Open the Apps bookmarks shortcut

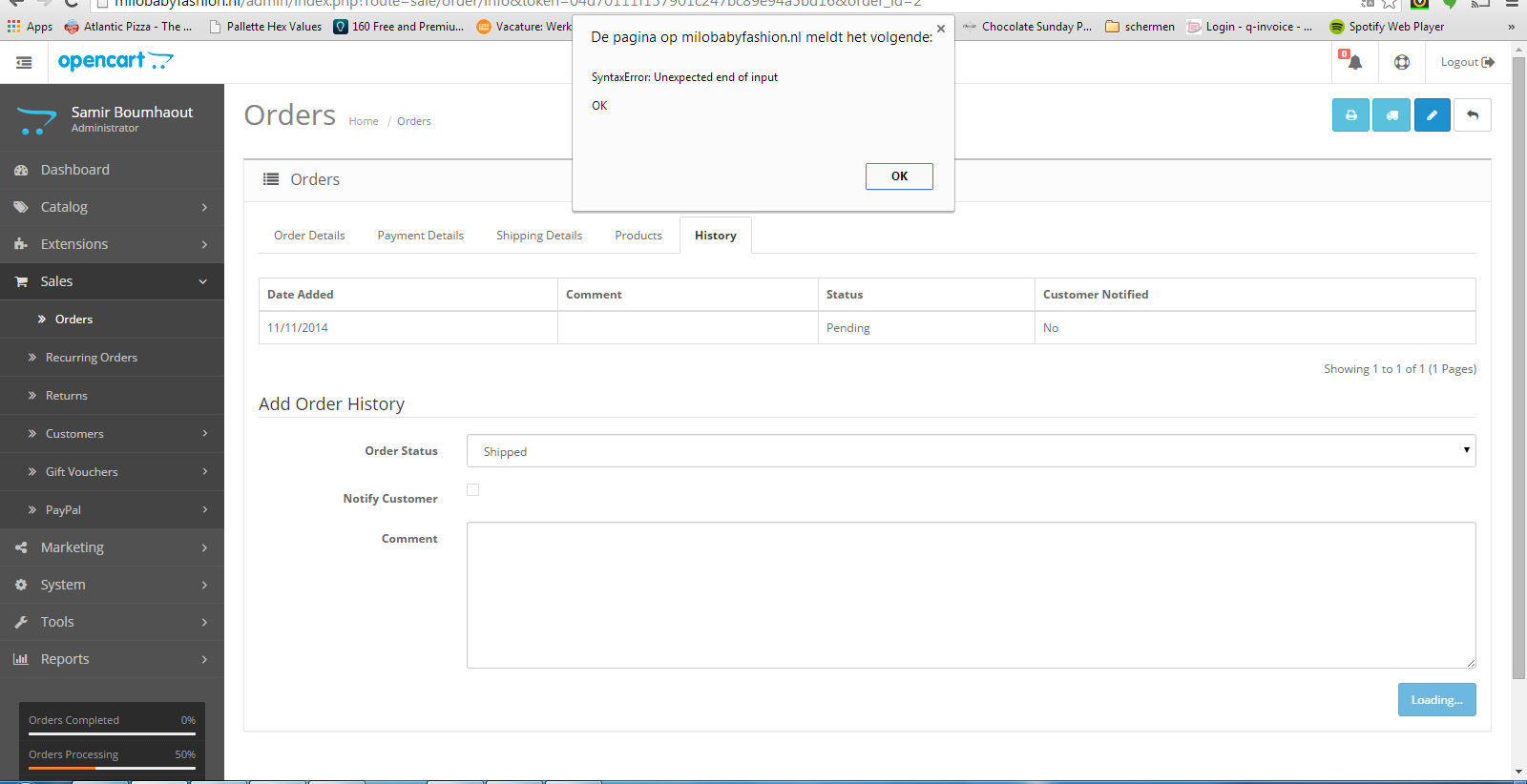point(30,27)
